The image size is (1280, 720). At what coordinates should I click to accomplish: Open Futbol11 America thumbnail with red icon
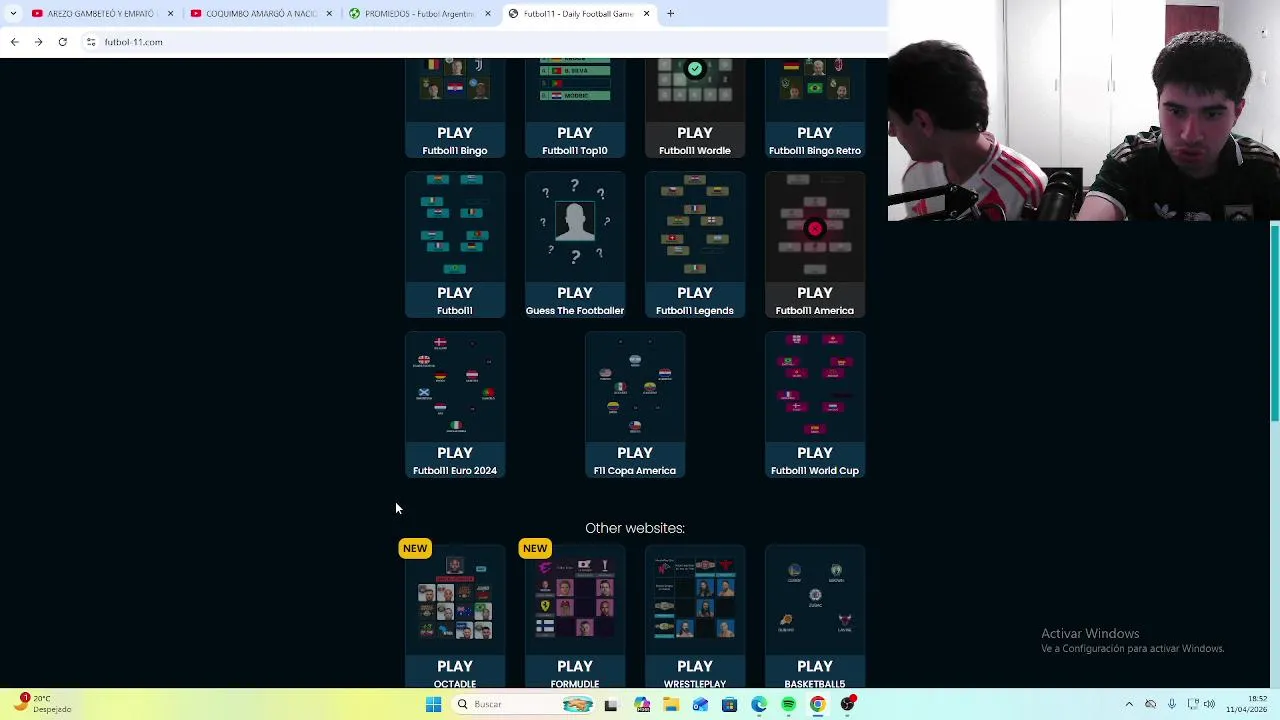click(x=814, y=225)
